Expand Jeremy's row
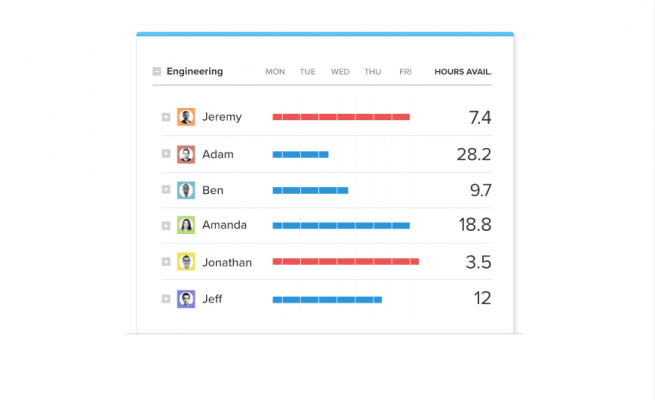 (x=166, y=117)
